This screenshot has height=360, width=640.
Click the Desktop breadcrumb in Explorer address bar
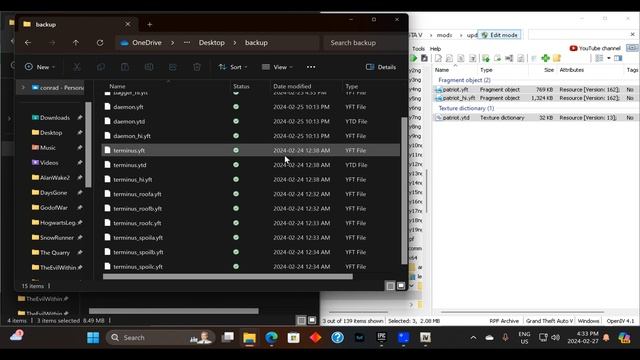coord(211,42)
